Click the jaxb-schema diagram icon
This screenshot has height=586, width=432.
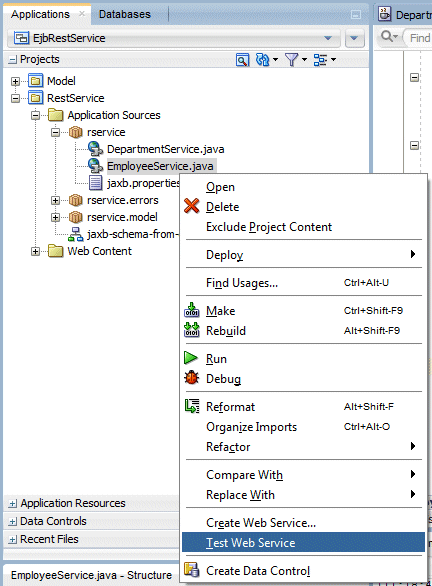pos(76,234)
